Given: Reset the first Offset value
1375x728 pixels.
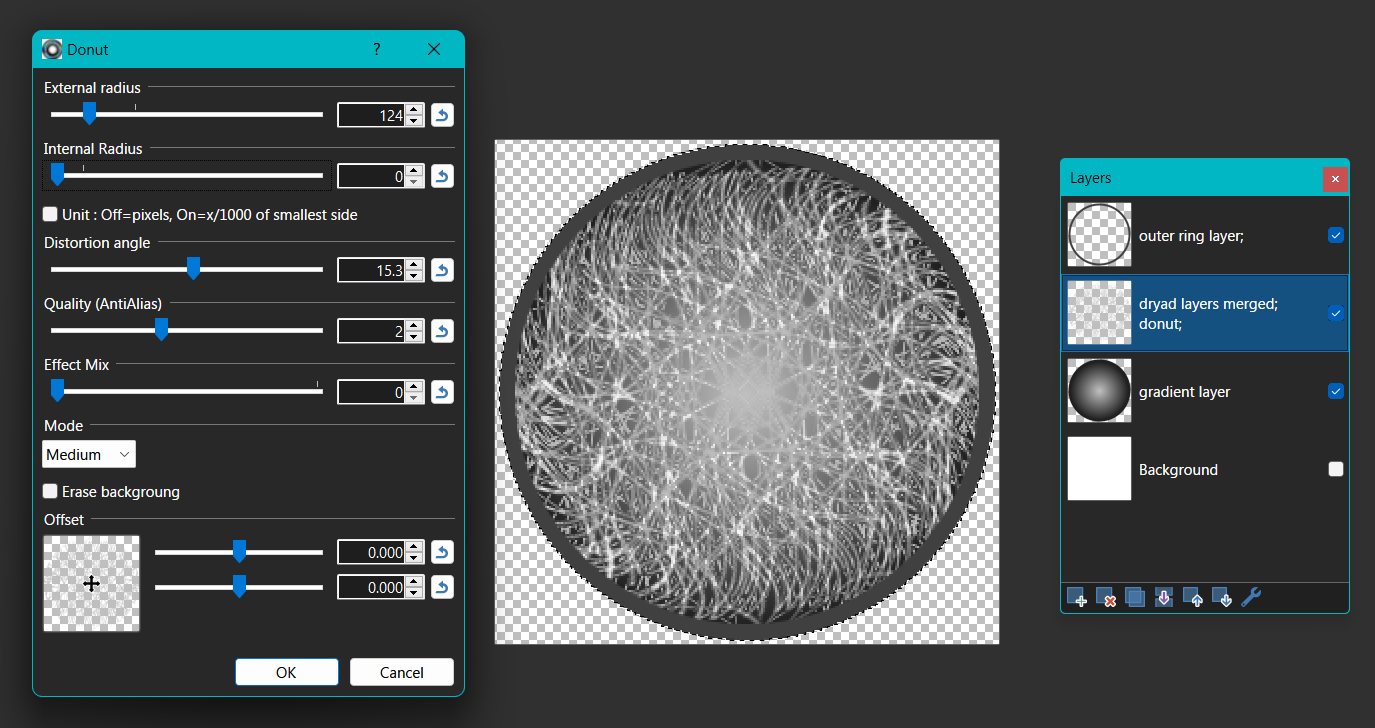Looking at the screenshot, I should coord(442,552).
